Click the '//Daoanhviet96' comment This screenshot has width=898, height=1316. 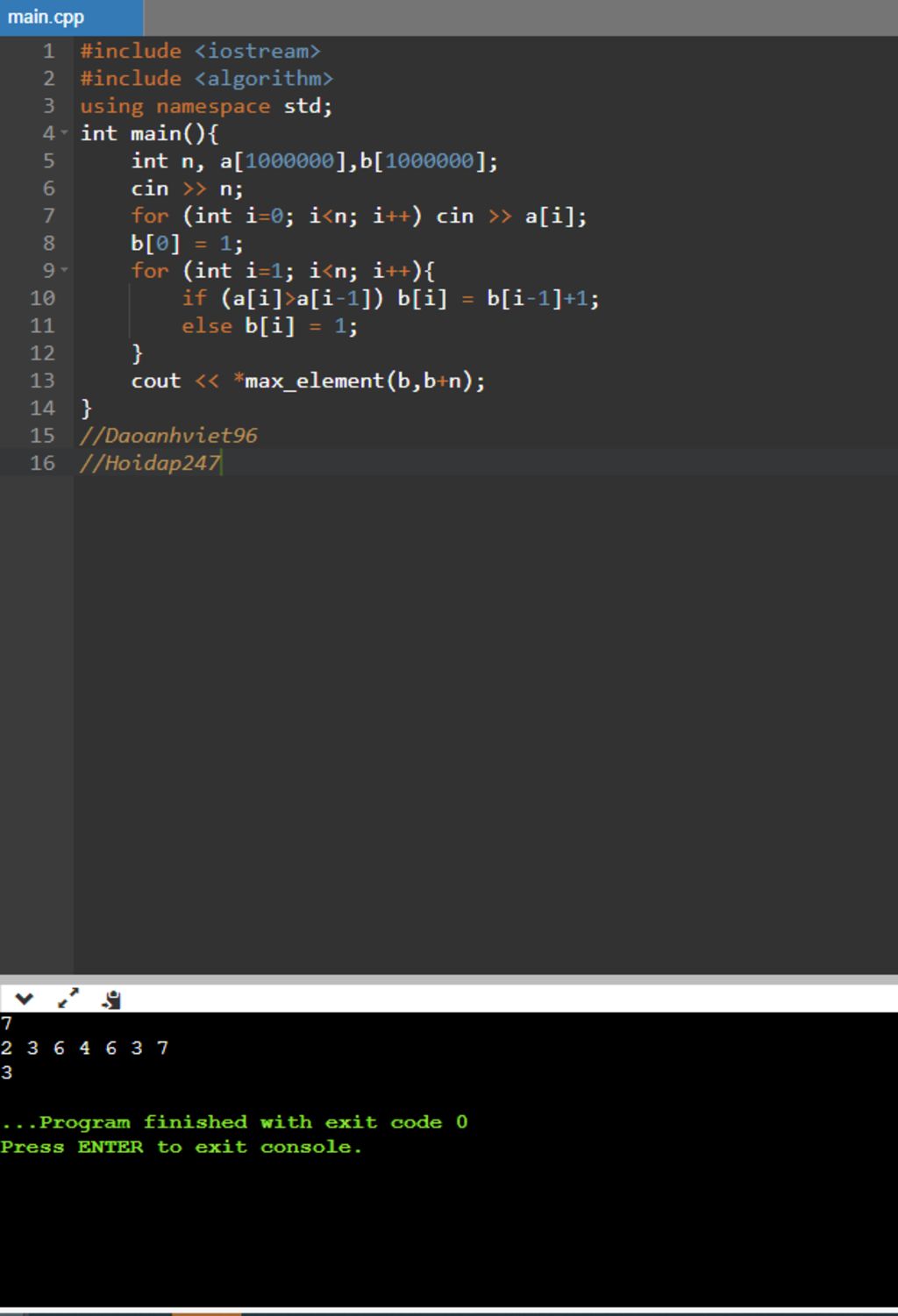[168, 436]
